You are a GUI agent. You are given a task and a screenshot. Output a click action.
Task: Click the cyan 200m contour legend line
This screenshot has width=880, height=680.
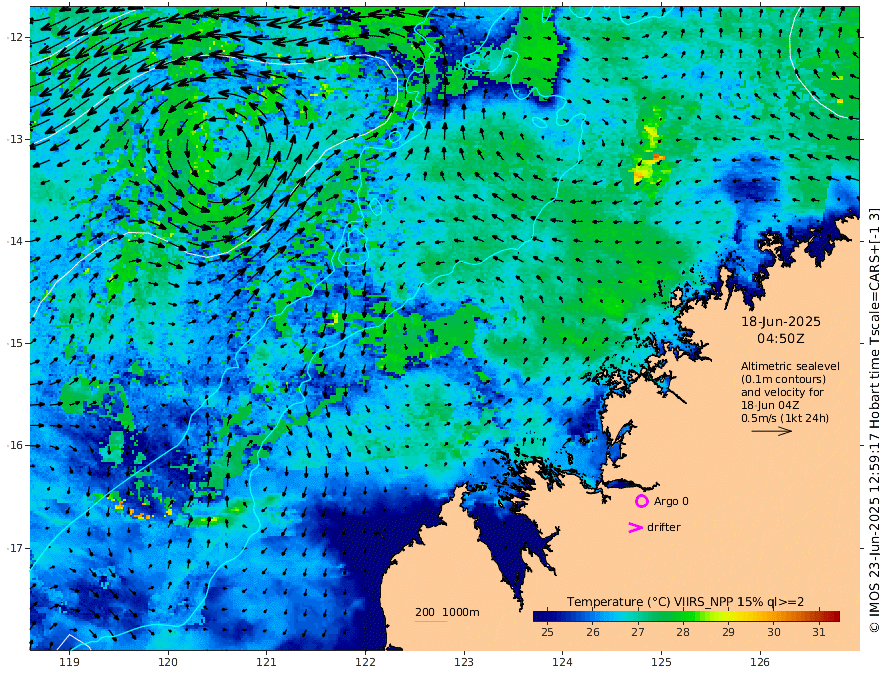click(431, 621)
